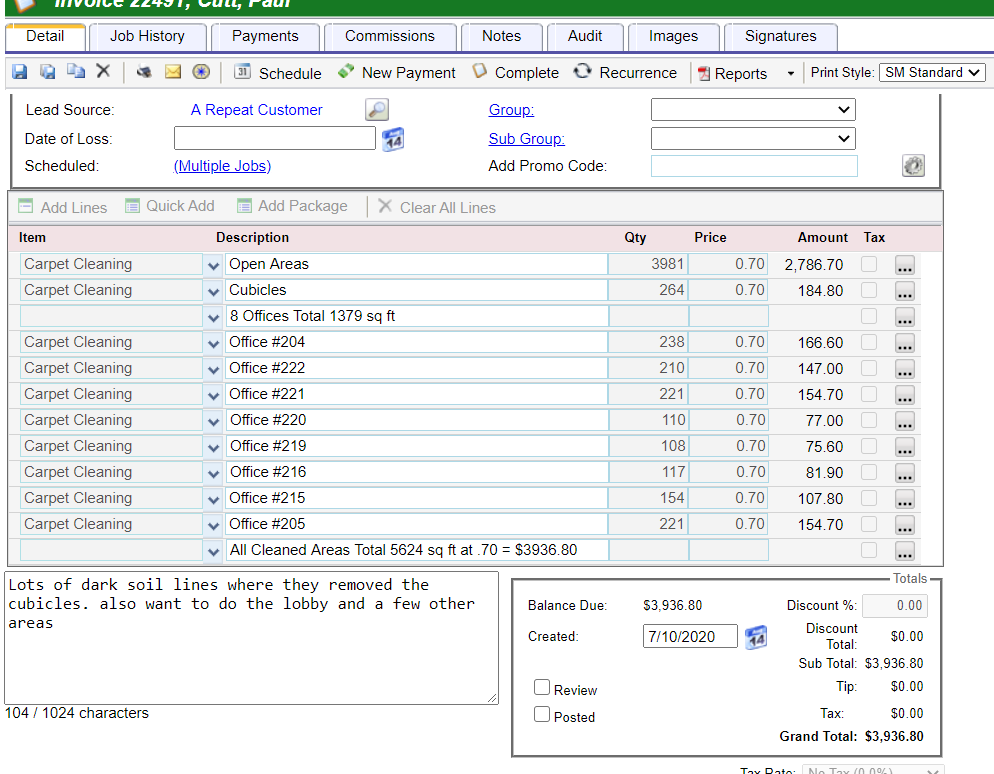Toggle the Tax checkbox for Open Areas line
This screenshot has width=994, height=774.
coord(869,264)
